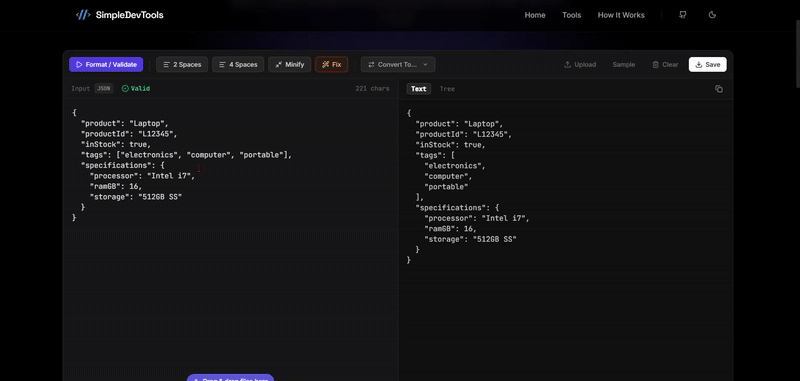The height and width of the screenshot is (381, 800).
Task: Click "specifications" line in output panel
Action: coord(457,208)
